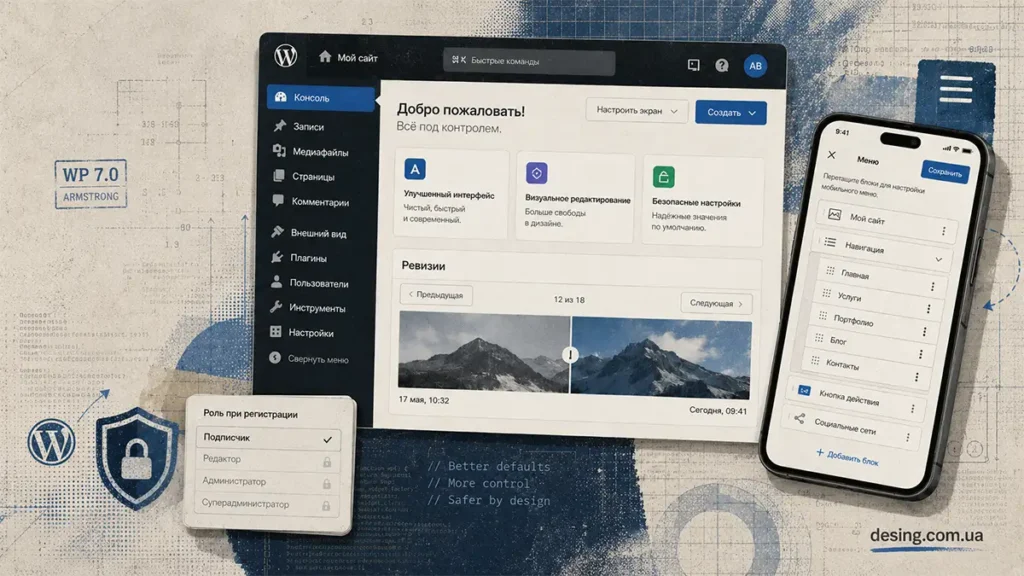Tap the Сохранить button on the phone

pos(945,172)
